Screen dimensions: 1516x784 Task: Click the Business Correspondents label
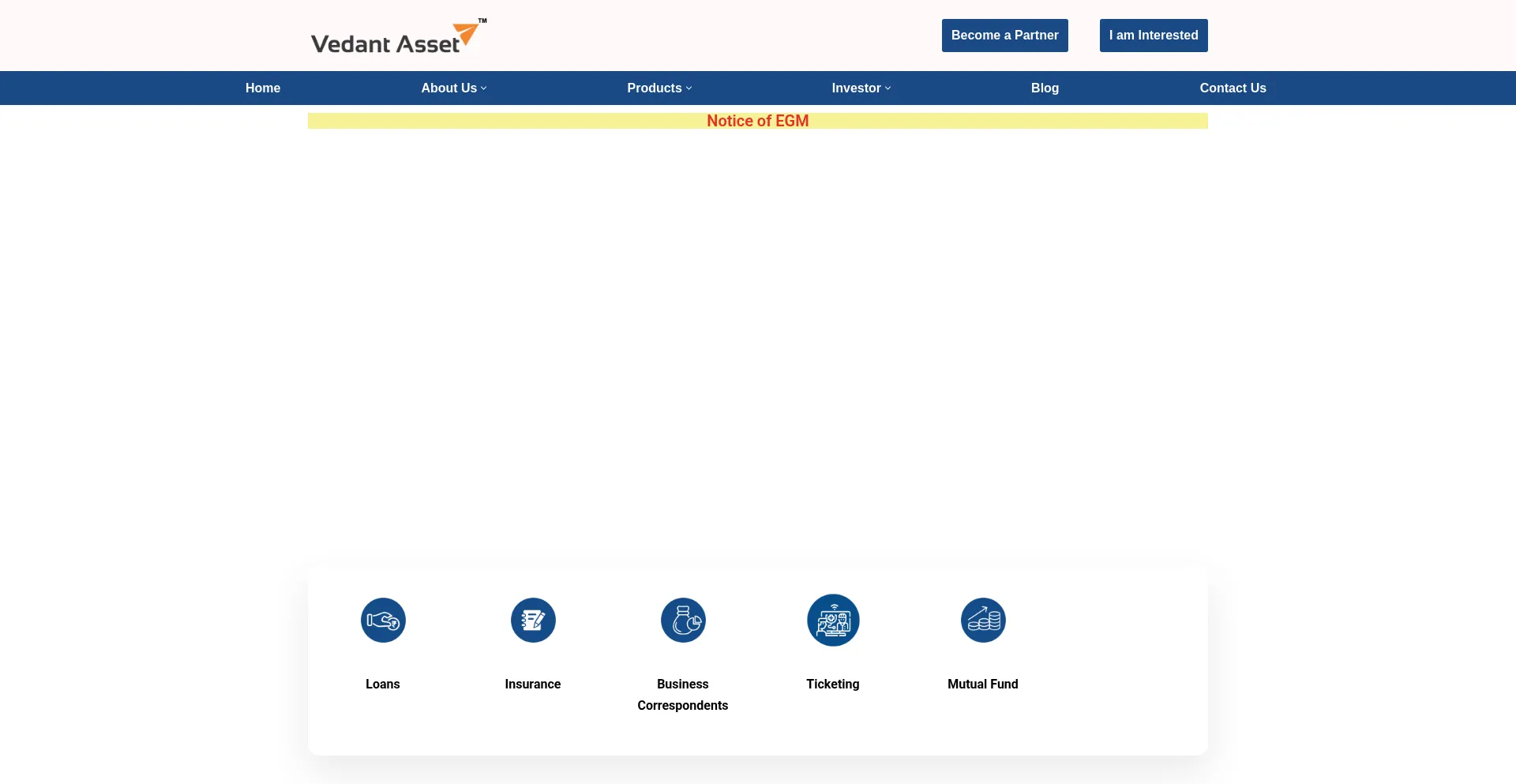pyautogui.click(x=683, y=695)
